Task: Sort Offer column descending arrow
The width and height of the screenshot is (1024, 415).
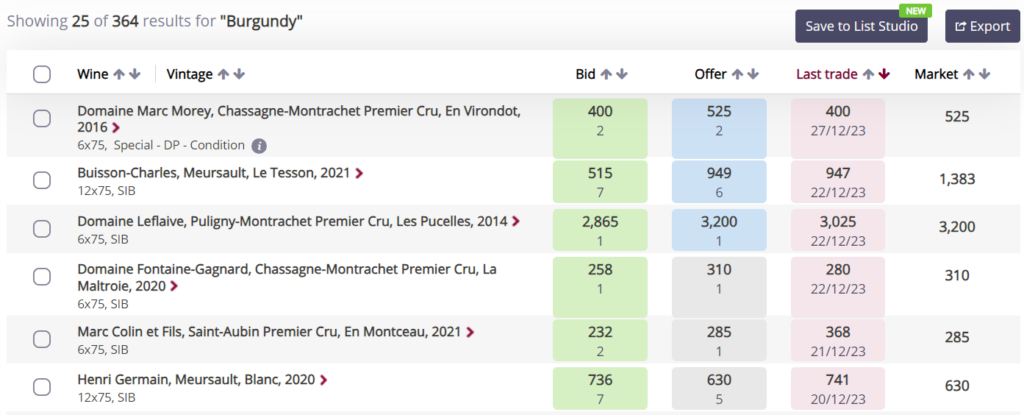Action: (x=753, y=75)
